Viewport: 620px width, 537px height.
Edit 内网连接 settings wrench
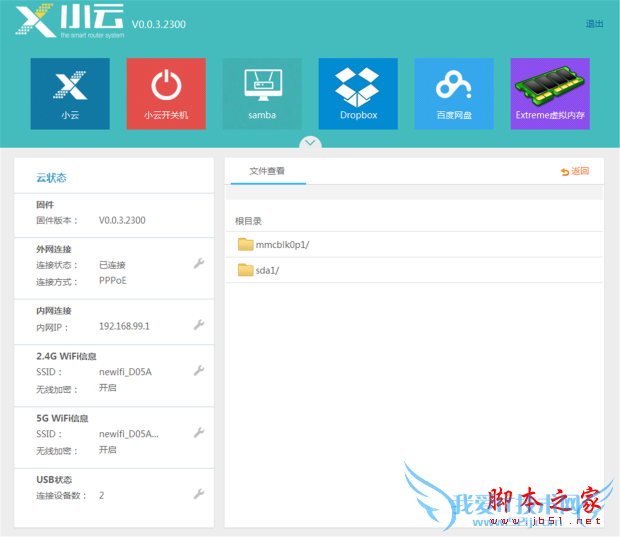click(199, 325)
